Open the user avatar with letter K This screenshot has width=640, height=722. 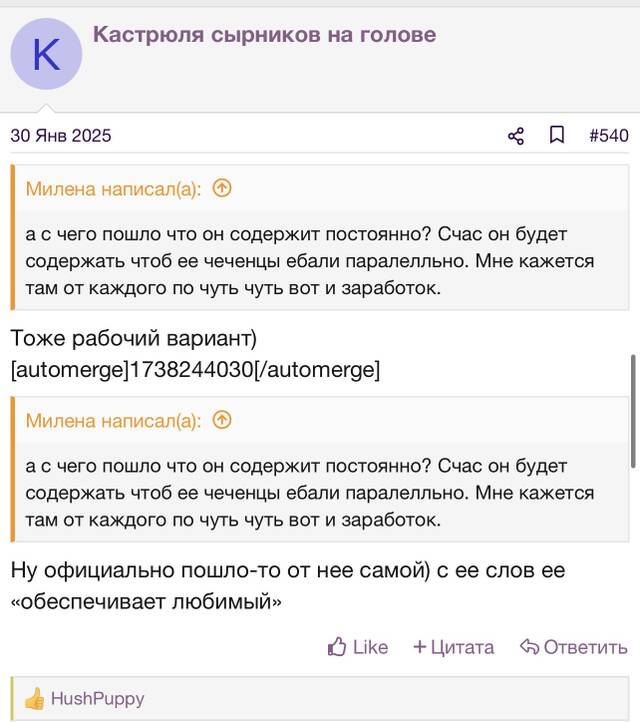tap(46, 54)
